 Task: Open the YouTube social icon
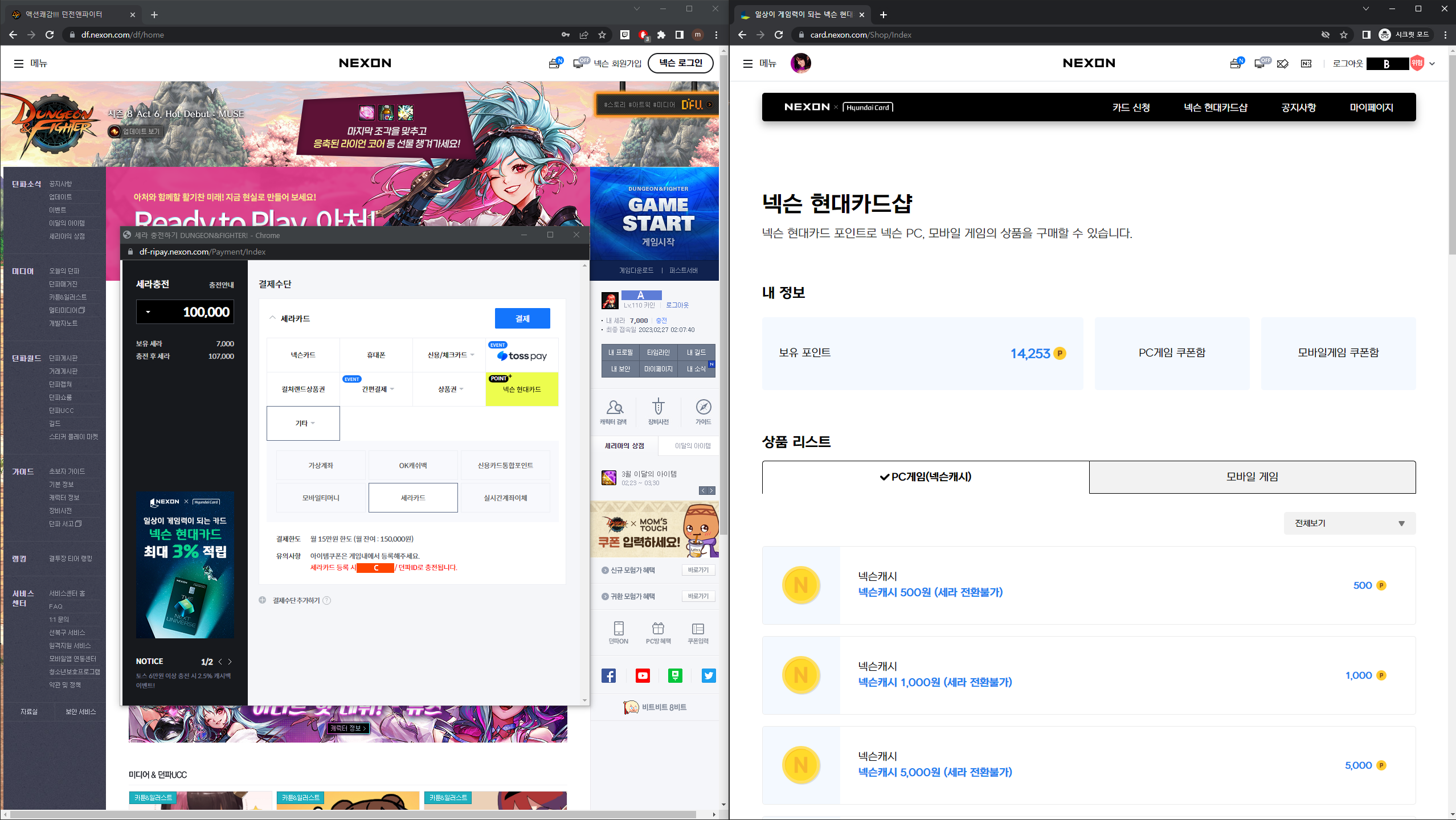(x=643, y=676)
